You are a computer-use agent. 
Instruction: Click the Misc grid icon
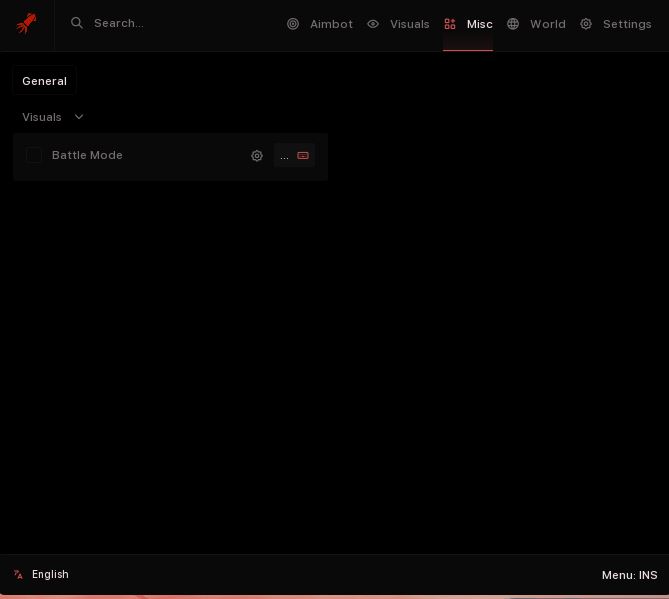tap(450, 24)
